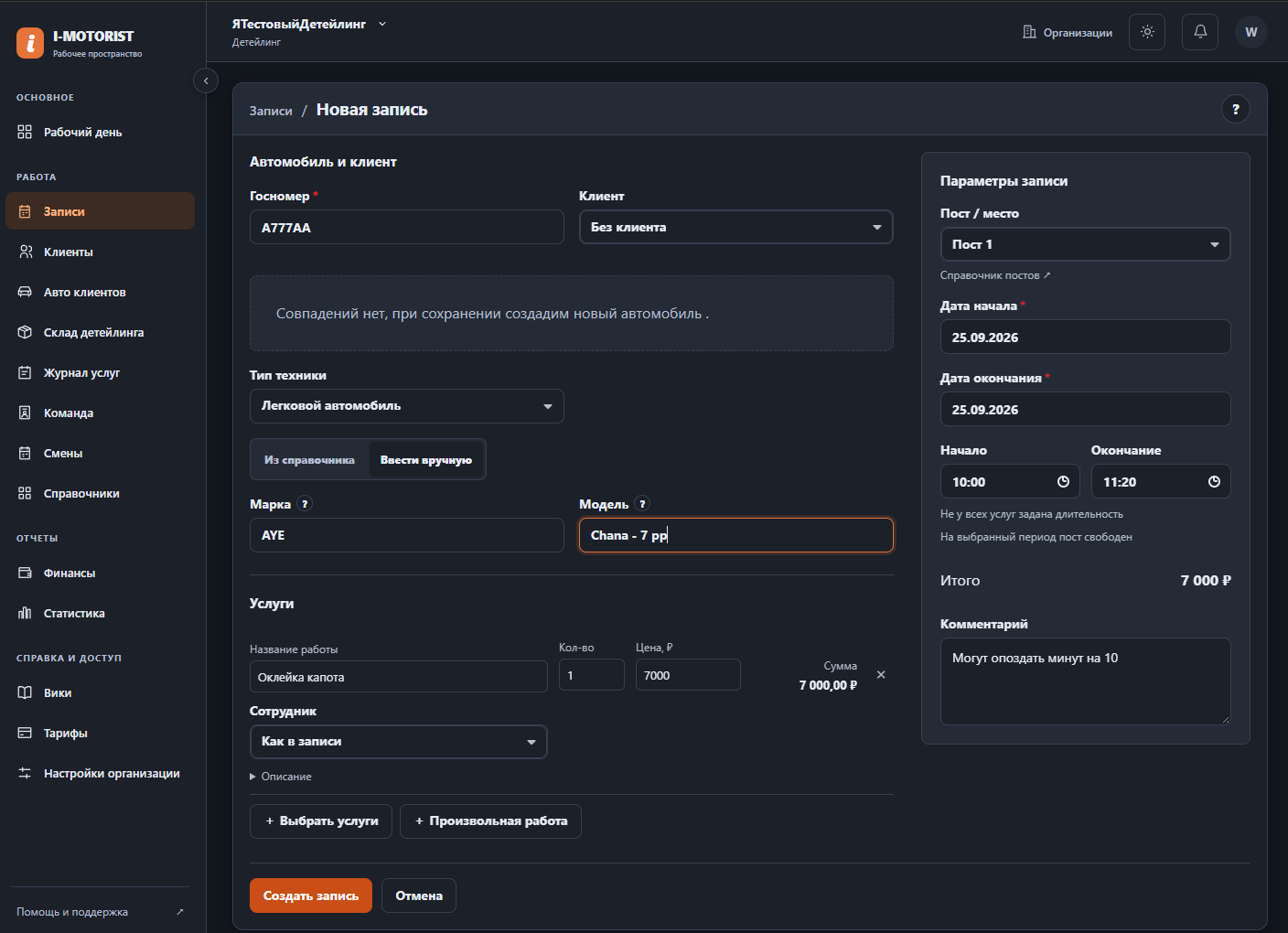
Task: Click the Создать запись button
Action: [311, 895]
